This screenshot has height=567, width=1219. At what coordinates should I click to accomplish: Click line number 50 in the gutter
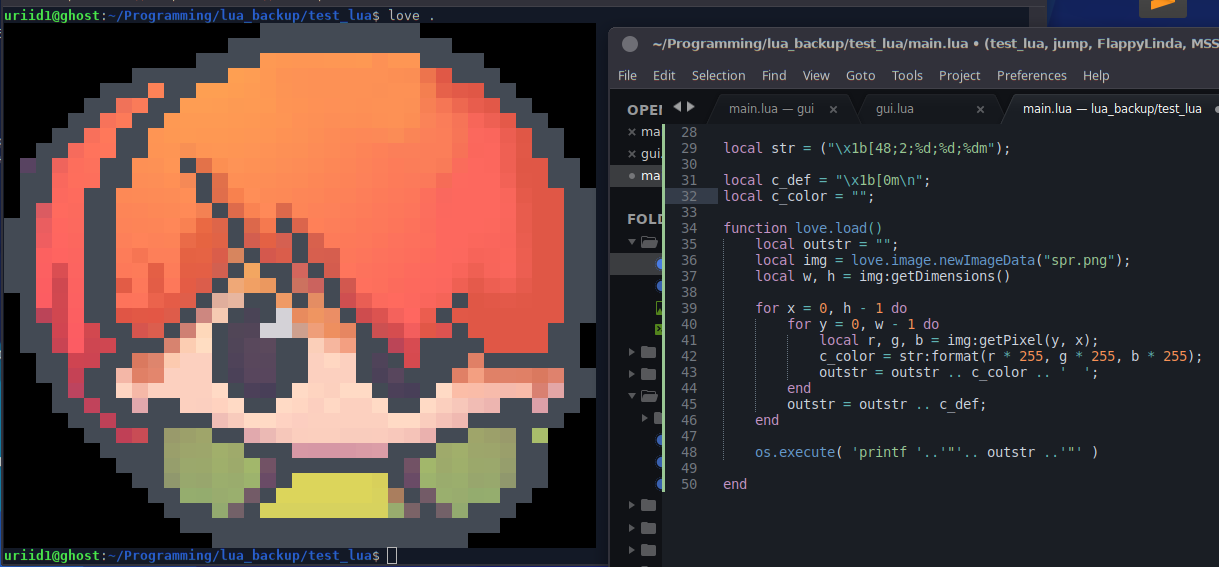tap(687, 484)
